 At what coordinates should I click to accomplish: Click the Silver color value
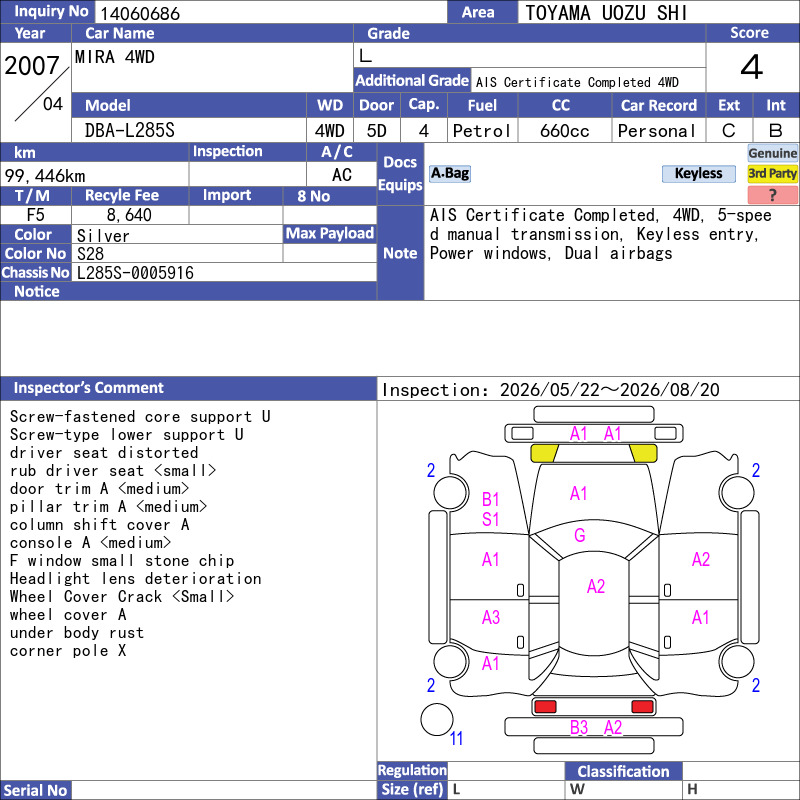103,236
